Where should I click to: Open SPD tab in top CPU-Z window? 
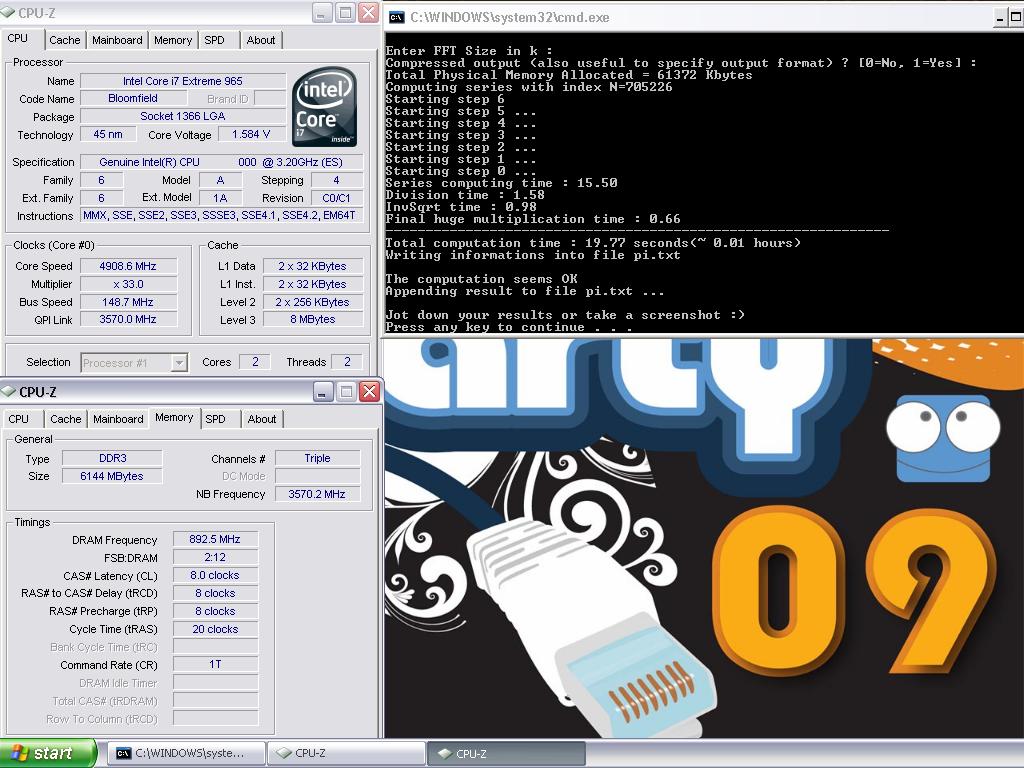tap(214, 40)
